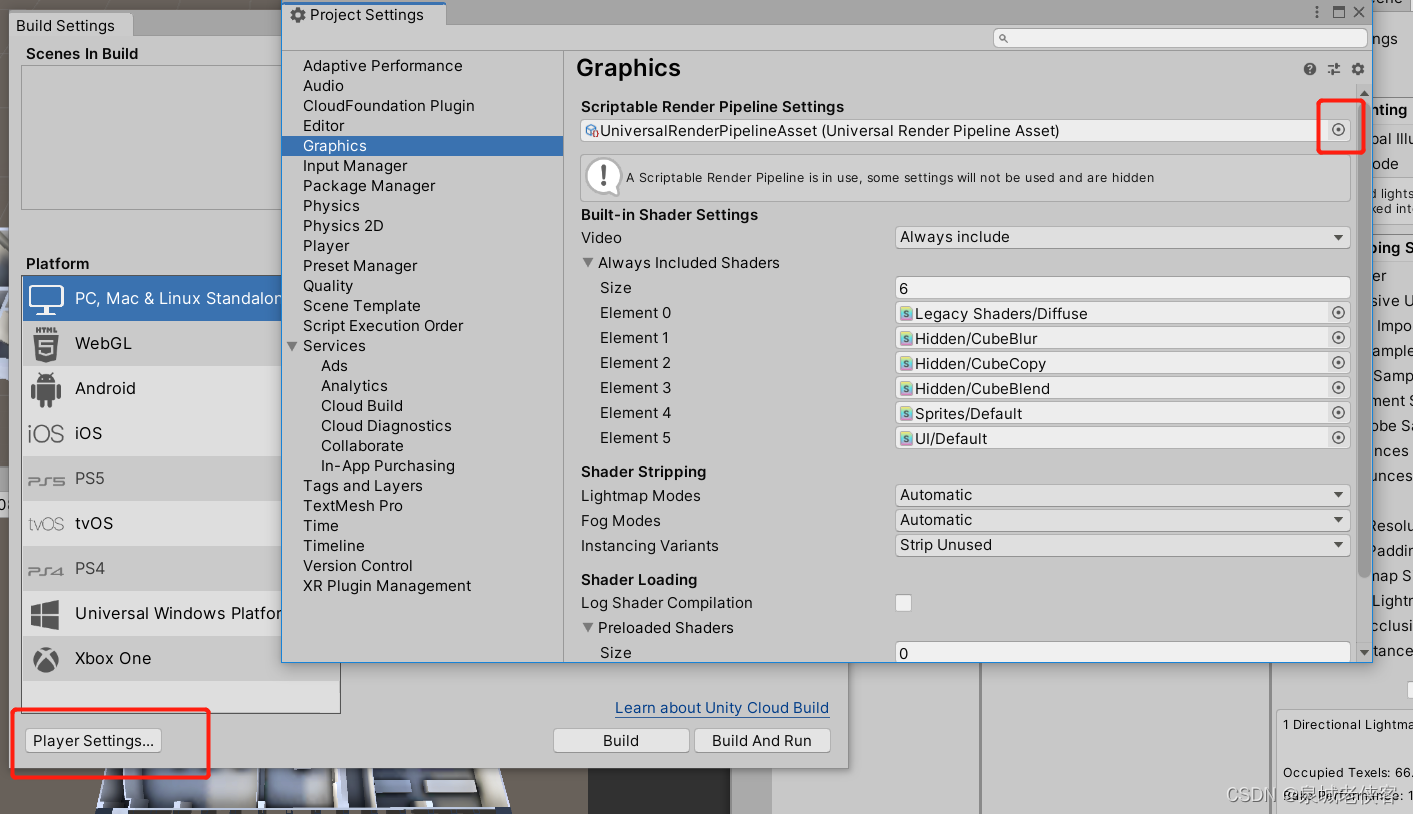Open the object picker for UI/Default shader
1413x814 pixels.
coord(1338,437)
